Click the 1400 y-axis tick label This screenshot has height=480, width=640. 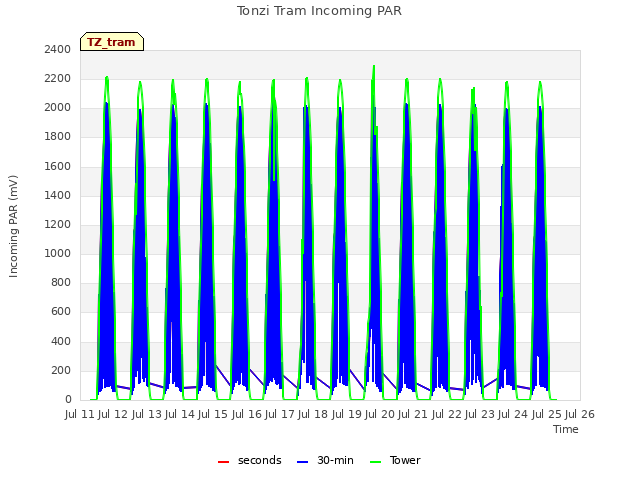click(x=58, y=195)
